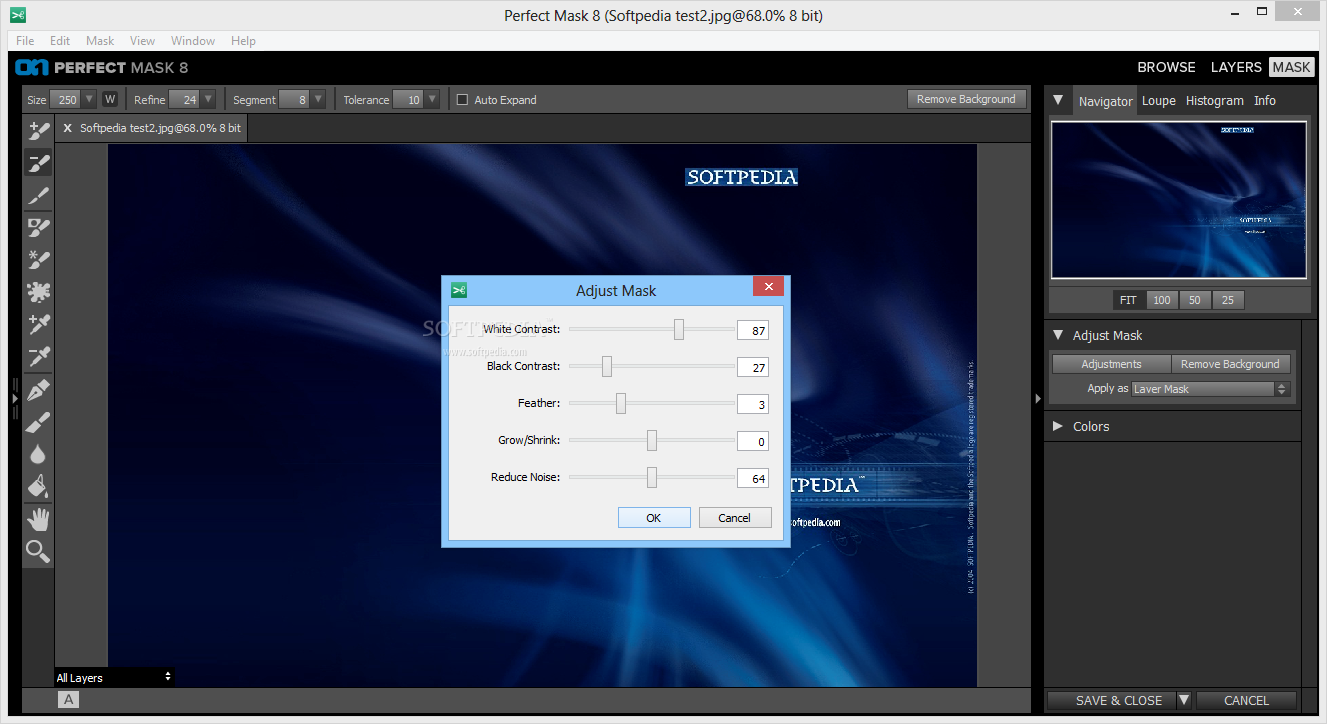
Task: Open the Refine value dropdown
Action: (207, 99)
